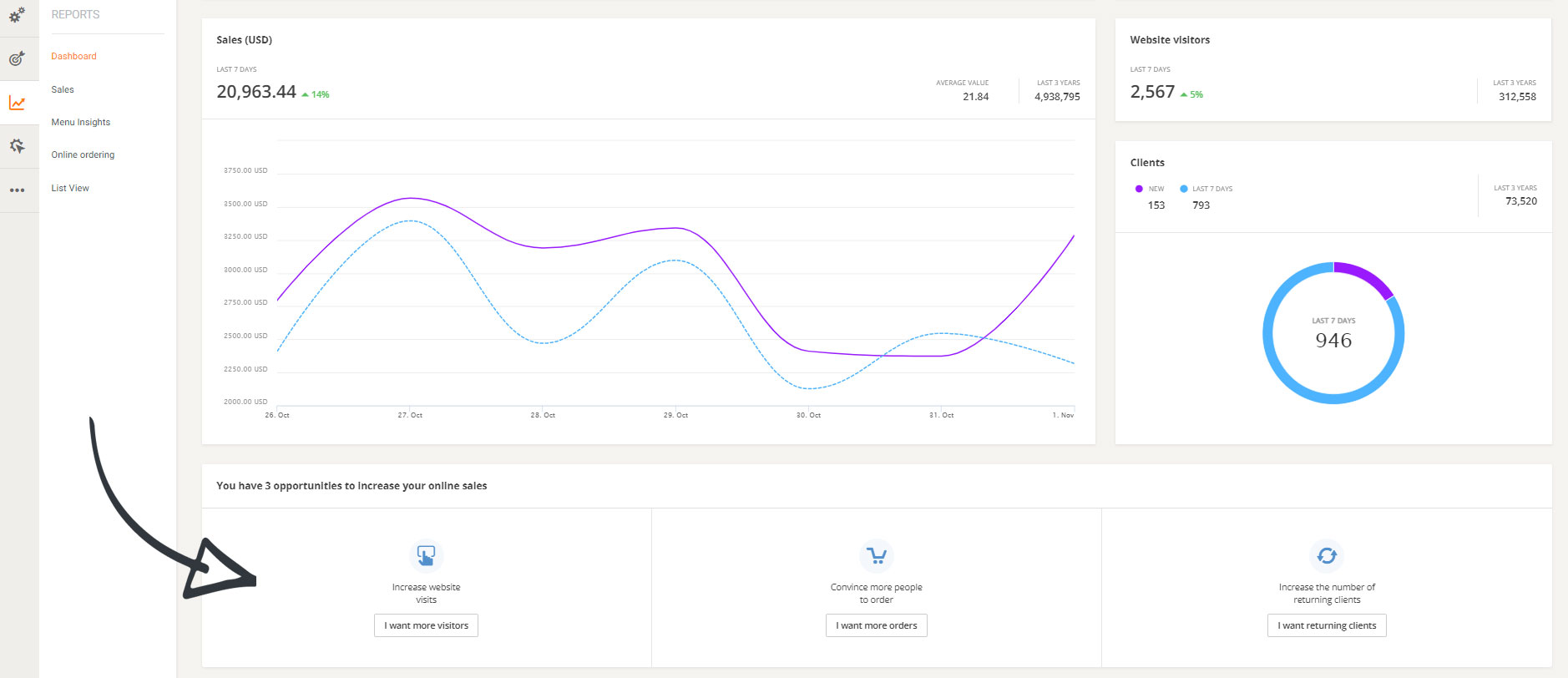
Task: Open the double-gear settings icon in sidebar
Action: pos(17,15)
